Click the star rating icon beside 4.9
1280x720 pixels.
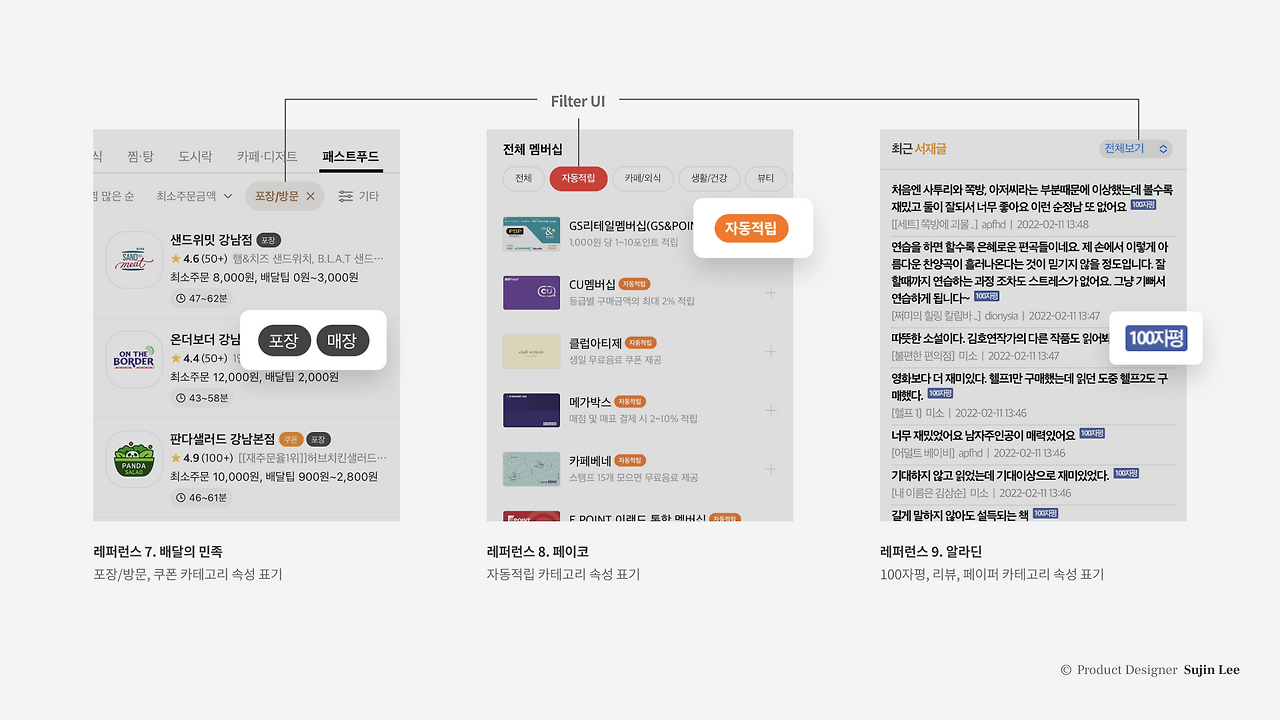click(x=176, y=458)
